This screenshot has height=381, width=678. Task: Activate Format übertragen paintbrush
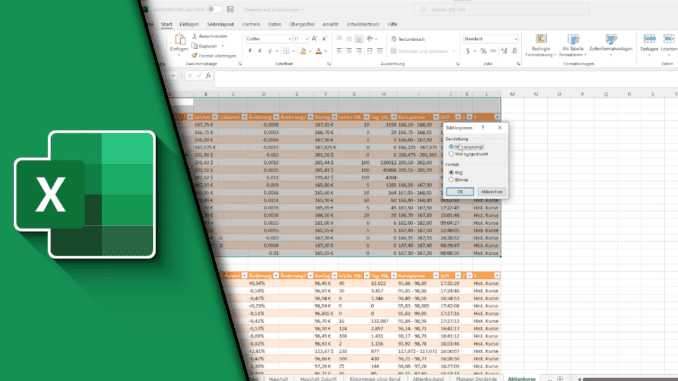point(195,55)
